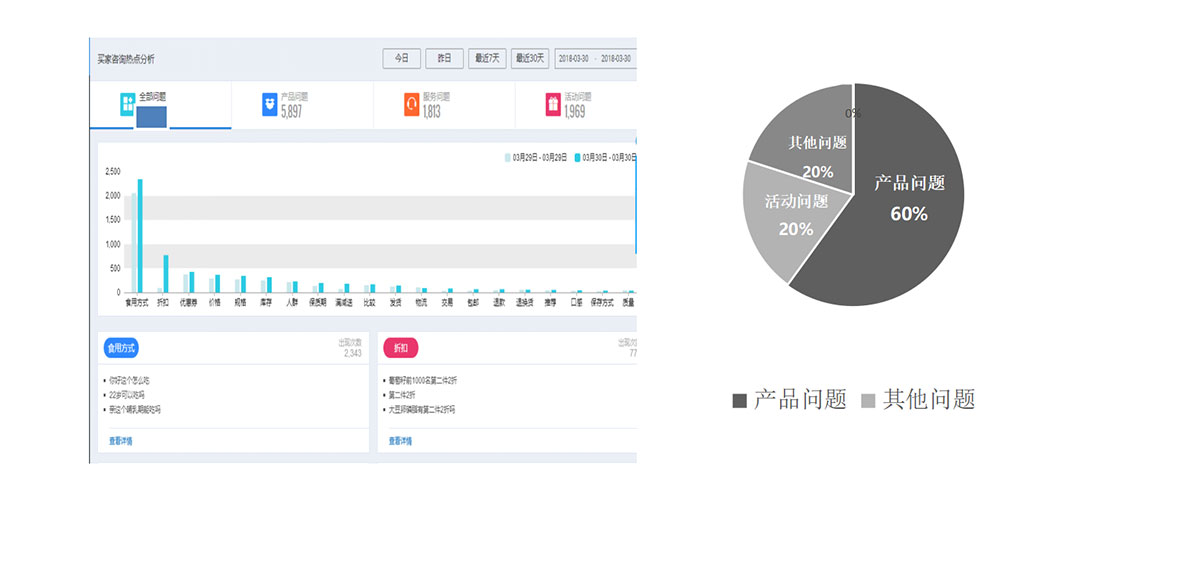
Task: Click the 质量 axis label
Action: [628, 301]
